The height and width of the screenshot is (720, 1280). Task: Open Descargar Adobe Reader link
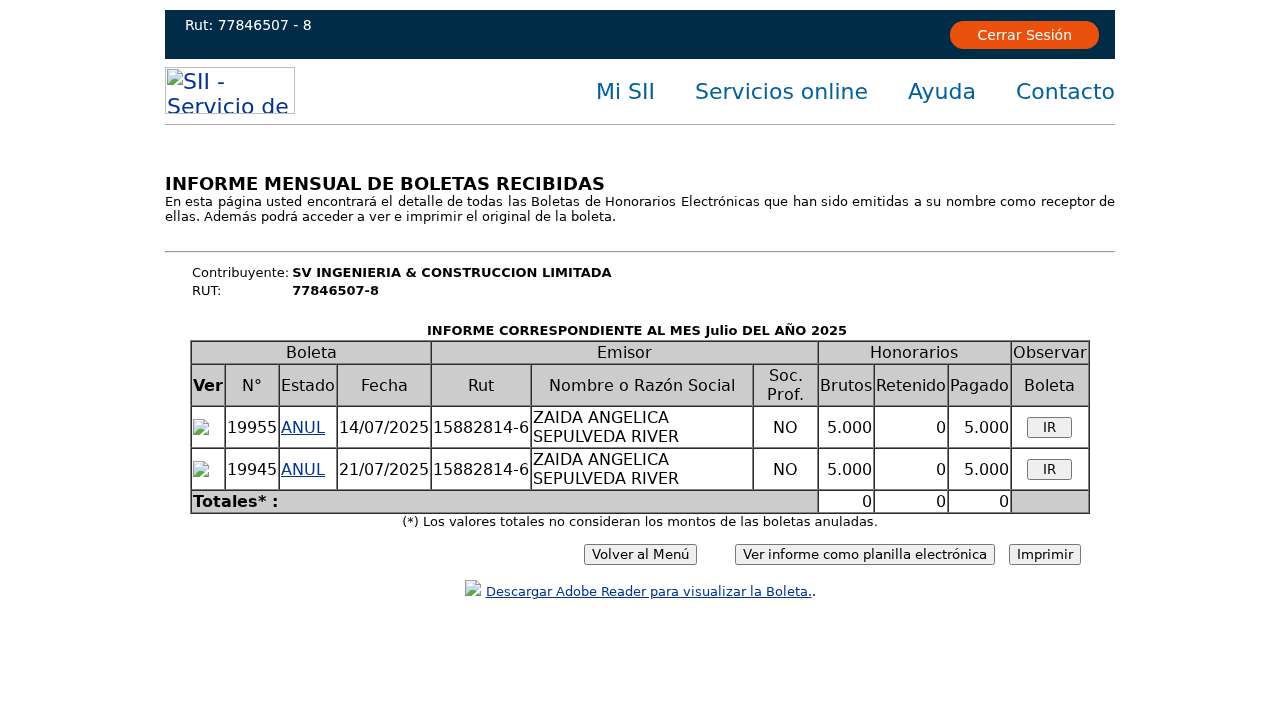[648, 591]
